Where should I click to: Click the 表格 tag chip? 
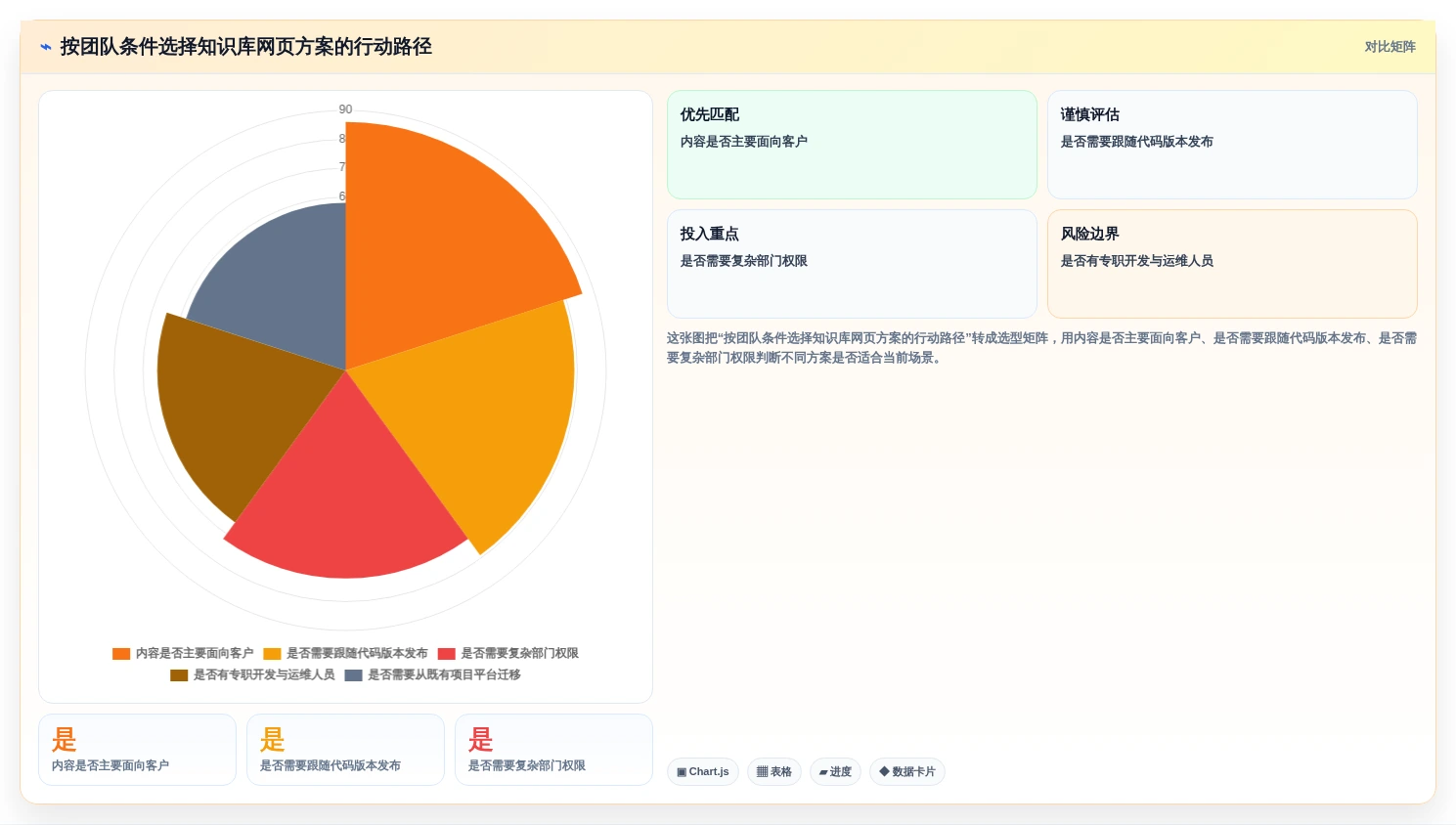point(774,772)
